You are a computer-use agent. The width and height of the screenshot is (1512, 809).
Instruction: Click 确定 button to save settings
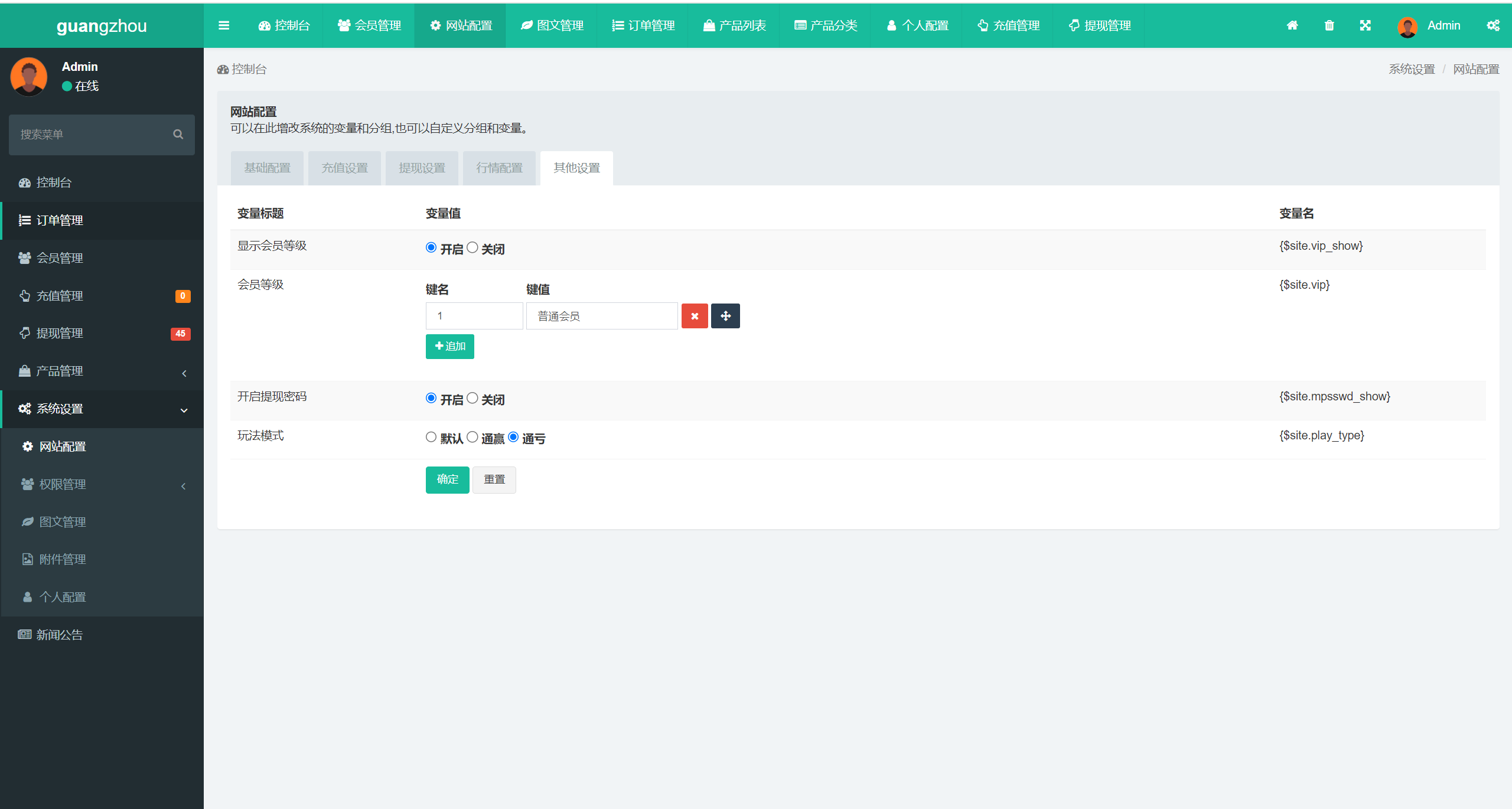coord(448,478)
